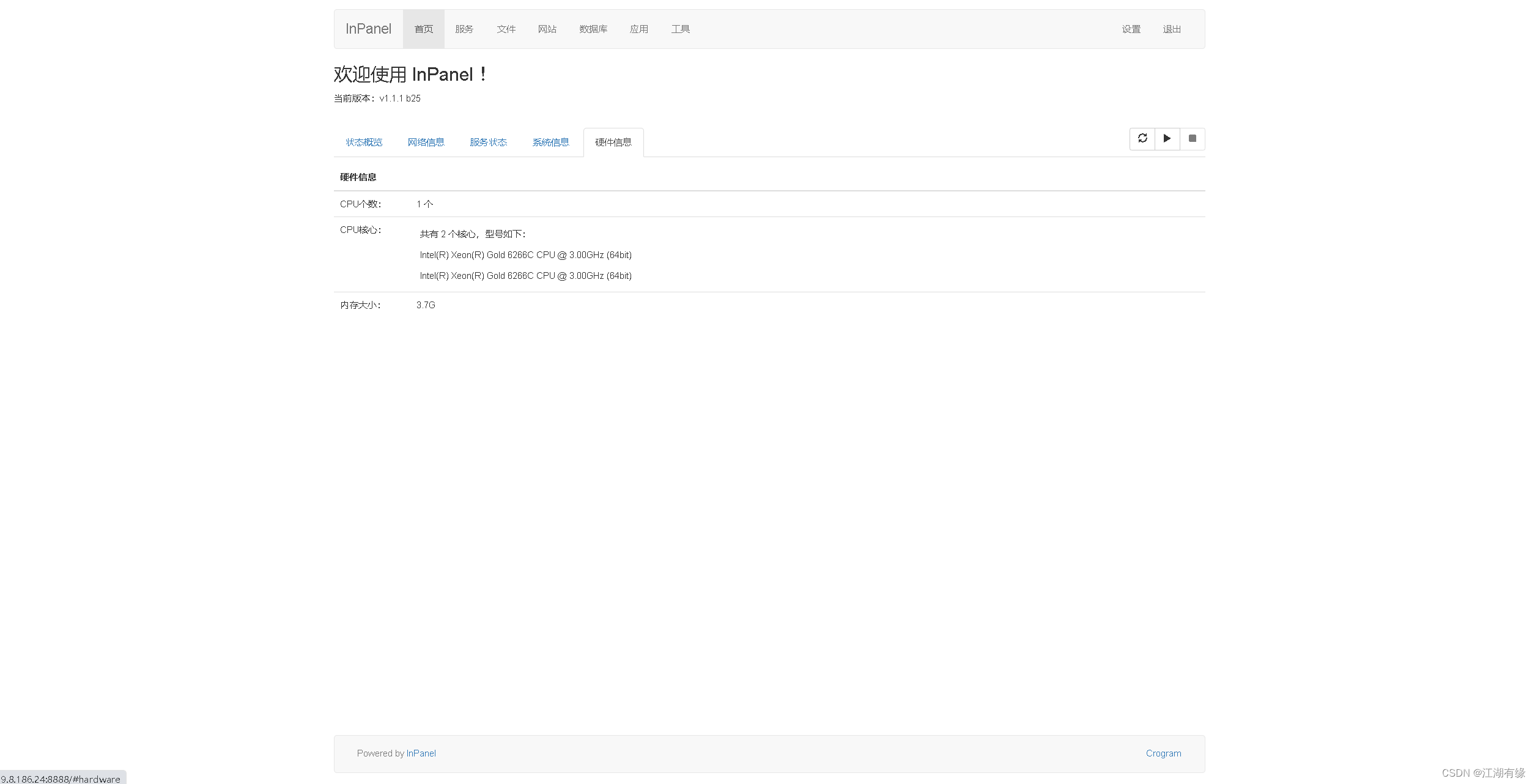
Task: Switch to the 系统信息 tab
Action: 551,142
